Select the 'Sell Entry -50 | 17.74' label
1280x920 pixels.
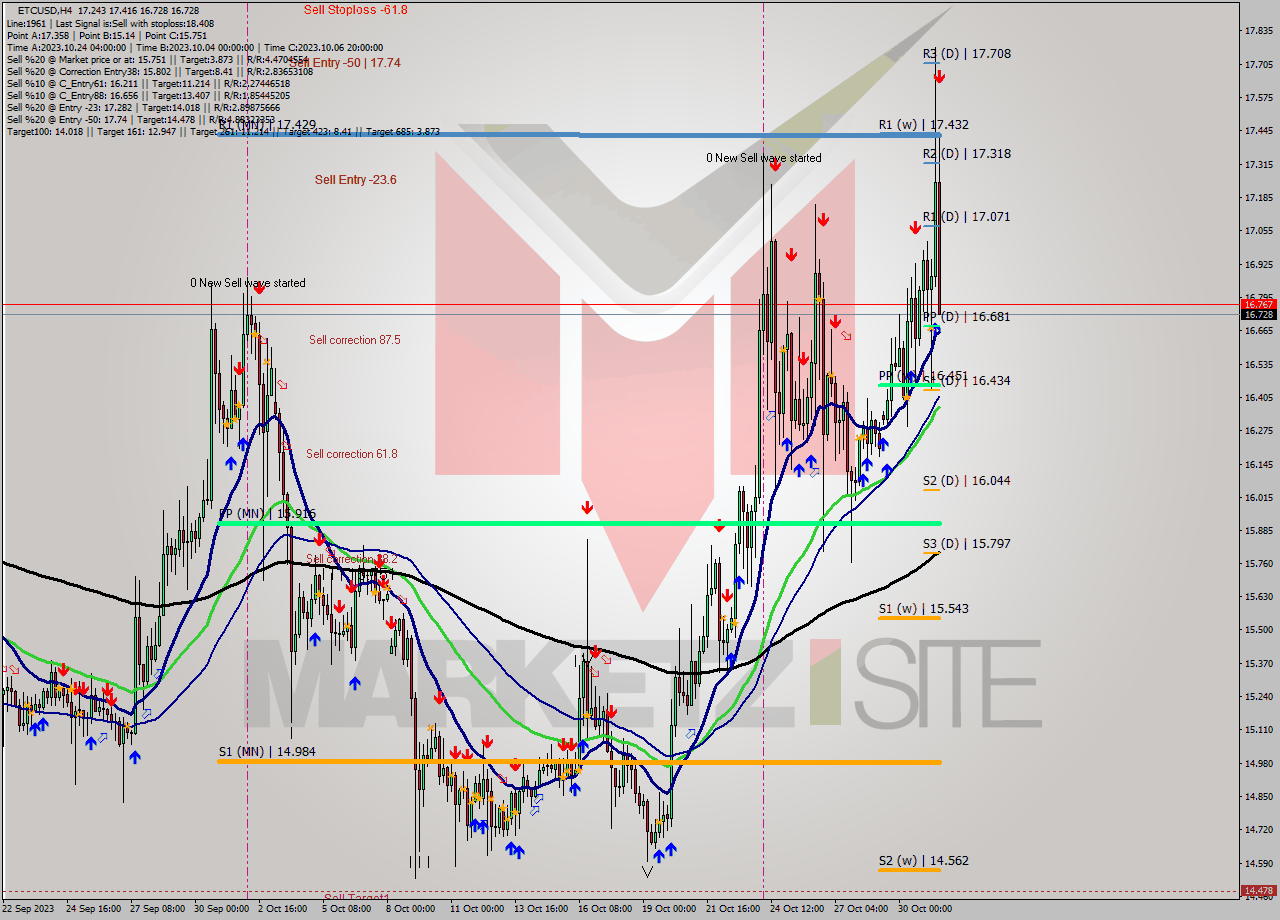346,62
